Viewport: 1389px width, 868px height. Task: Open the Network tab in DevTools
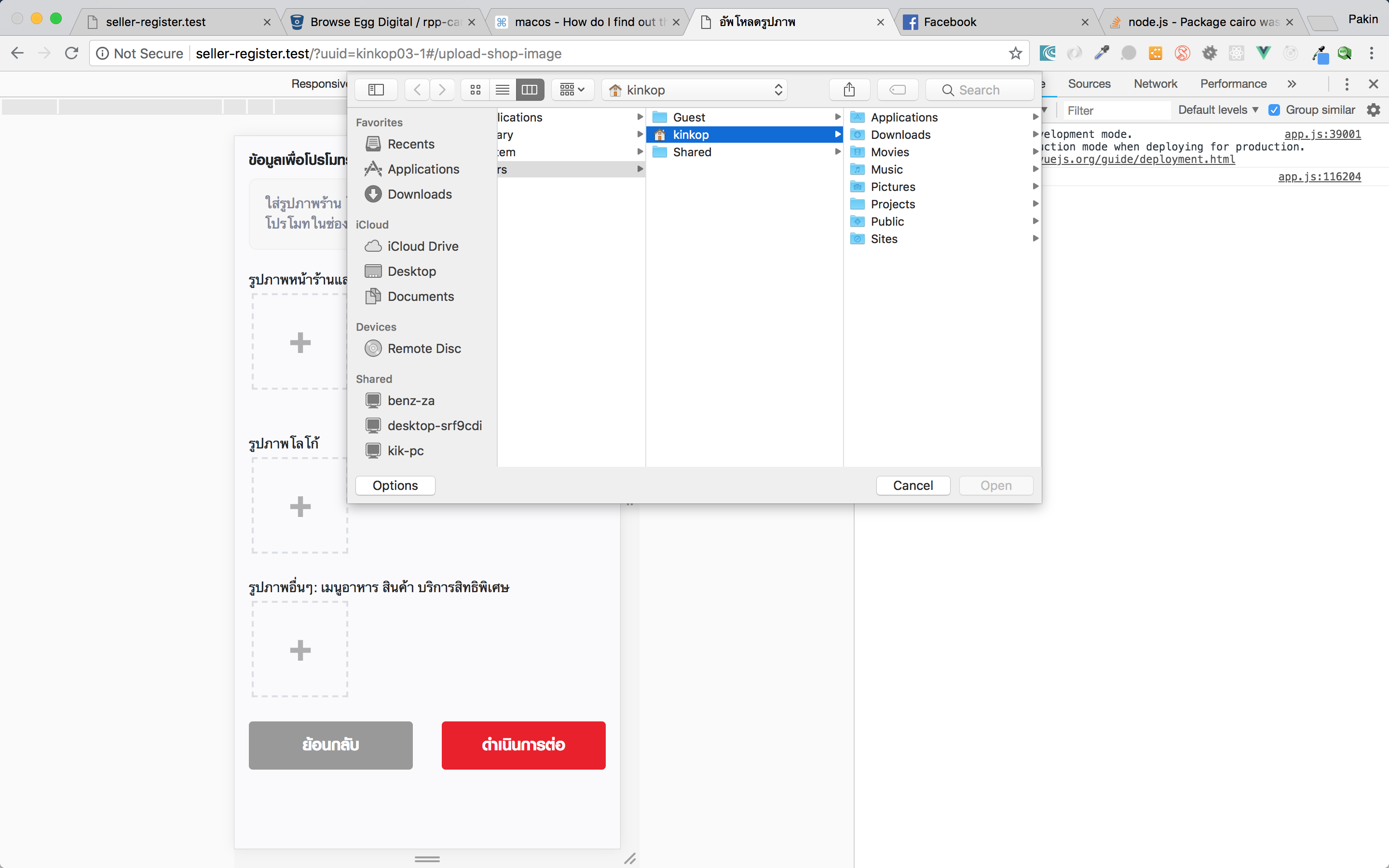[1155, 84]
